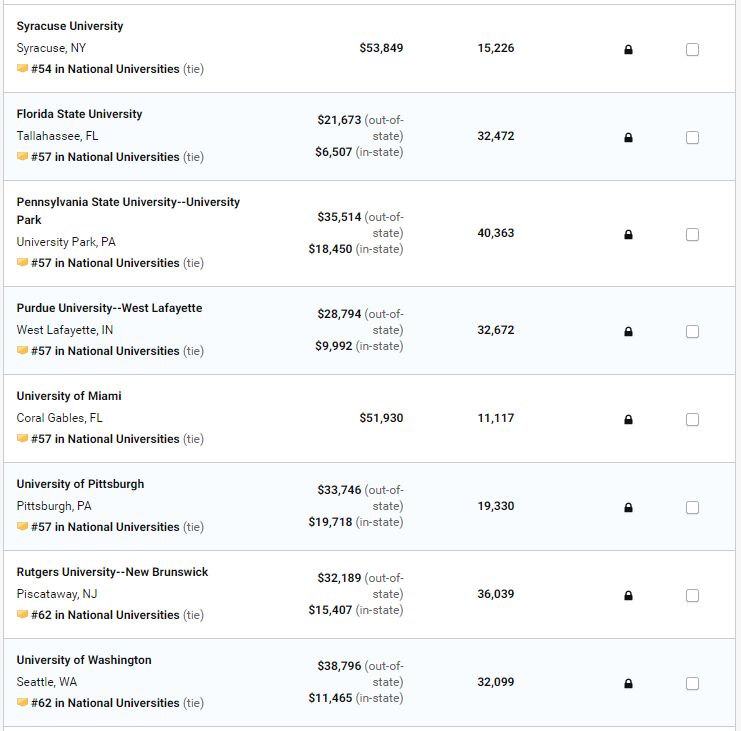Click #62 in National Universities under Rutgers
This screenshot has height=731, width=741.
pyautogui.click(x=105, y=615)
